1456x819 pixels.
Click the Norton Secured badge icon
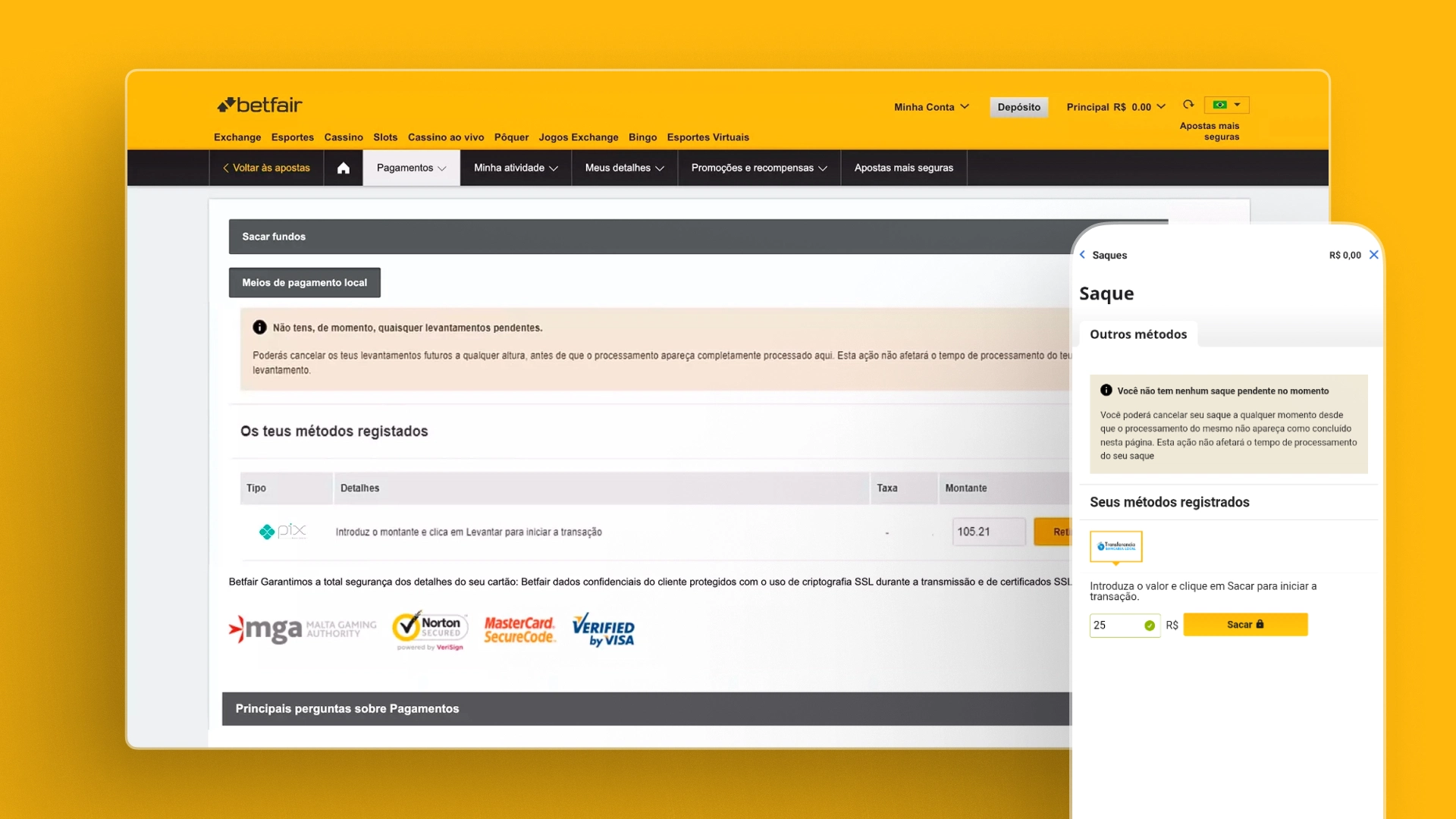click(429, 628)
